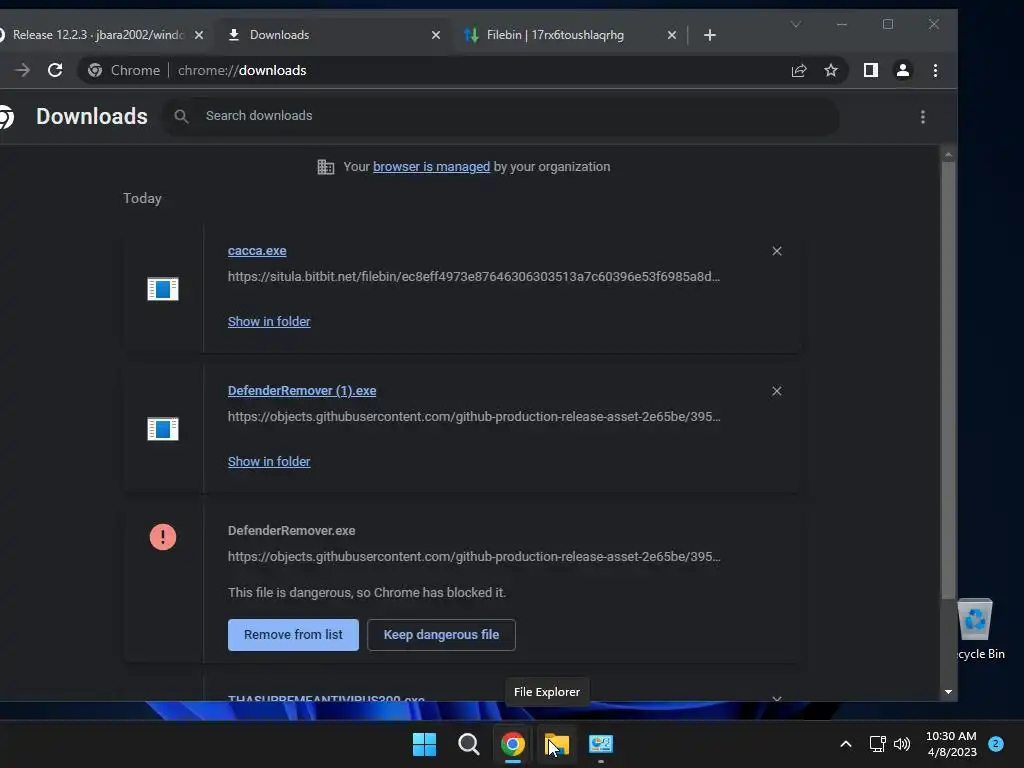Open the DefenderRemover (1).exe link
The image size is (1024, 768).
(302, 391)
